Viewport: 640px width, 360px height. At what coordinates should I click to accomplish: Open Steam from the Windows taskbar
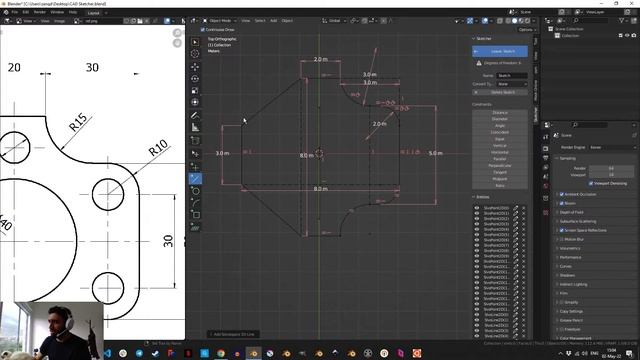pyautogui.click(x=156, y=353)
